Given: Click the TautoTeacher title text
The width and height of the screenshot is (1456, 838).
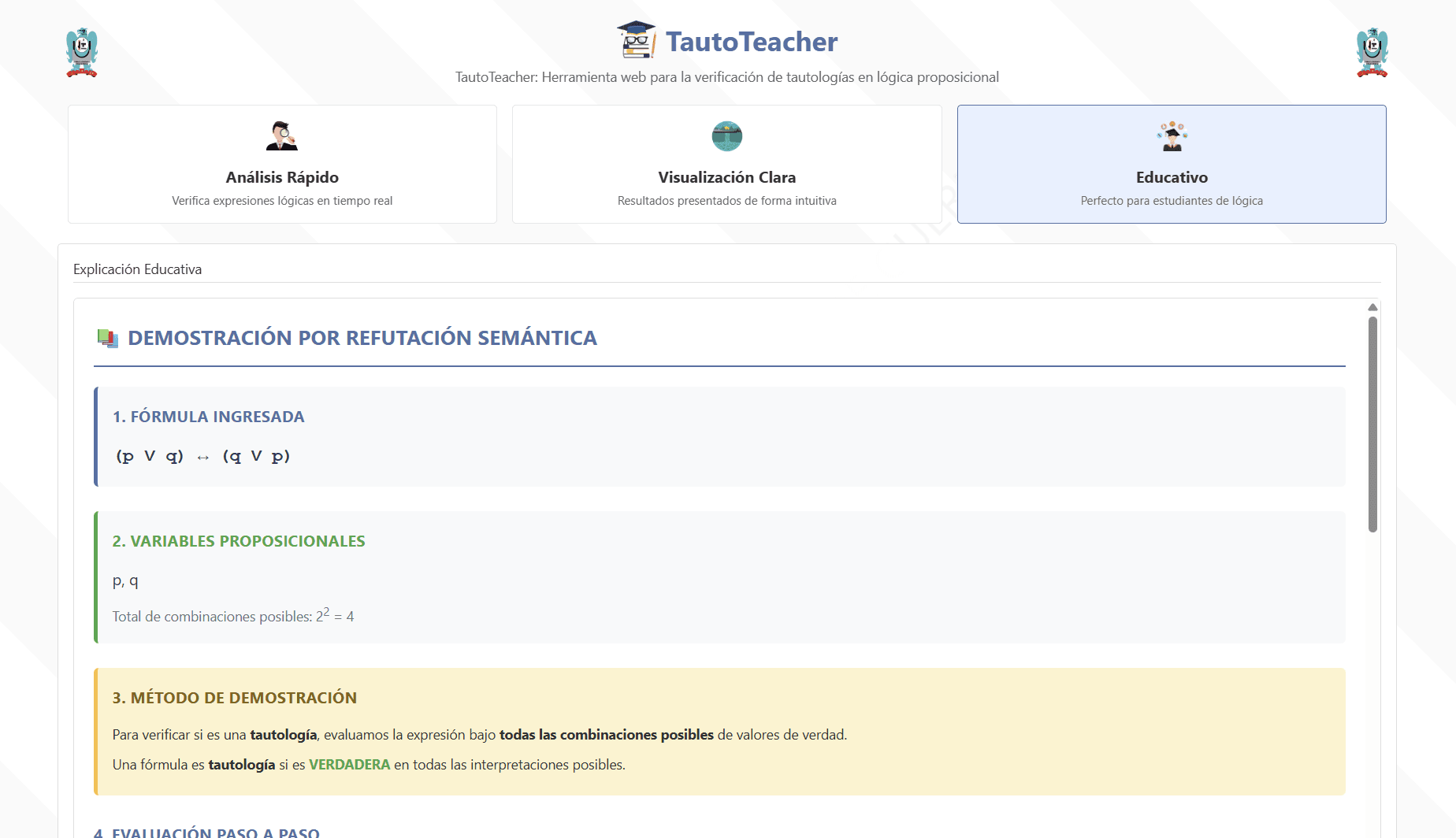Looking at the screenshot, I should pyautogui.click(x=751, y=42).
